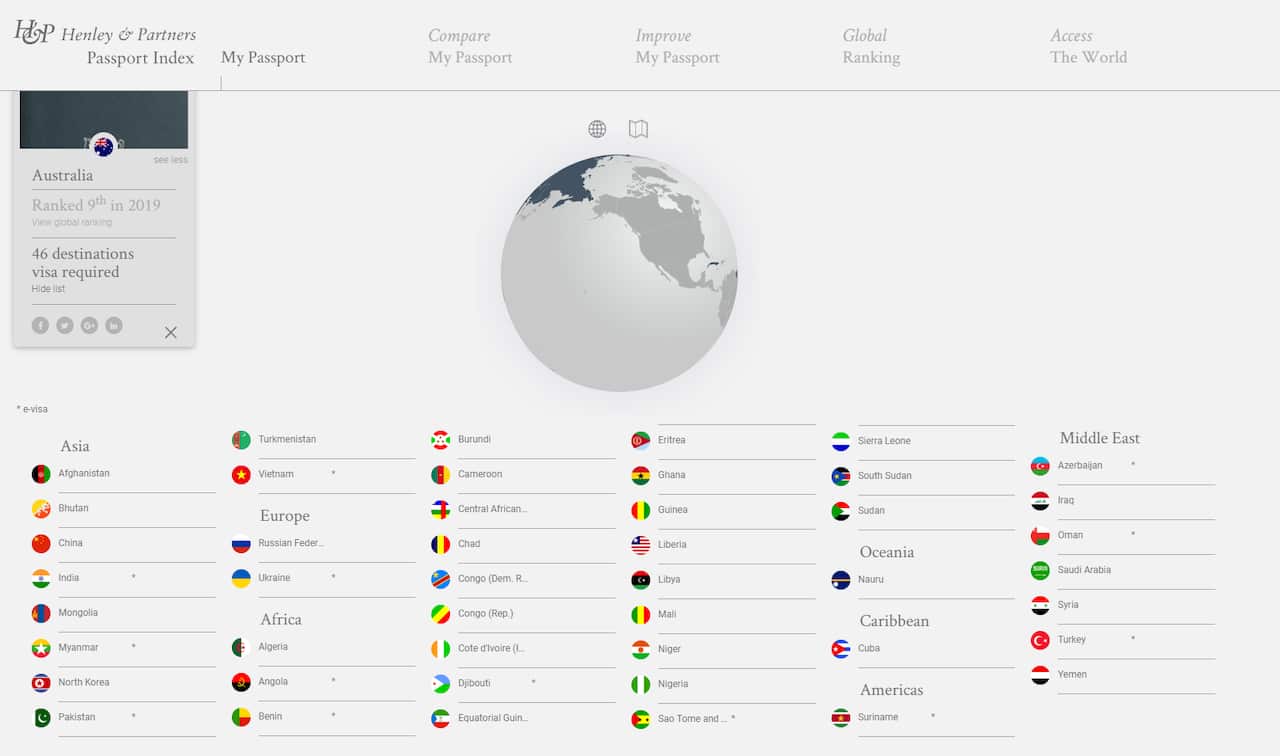Collapse the passport card with see less
1280x756 pixels.
170,159
